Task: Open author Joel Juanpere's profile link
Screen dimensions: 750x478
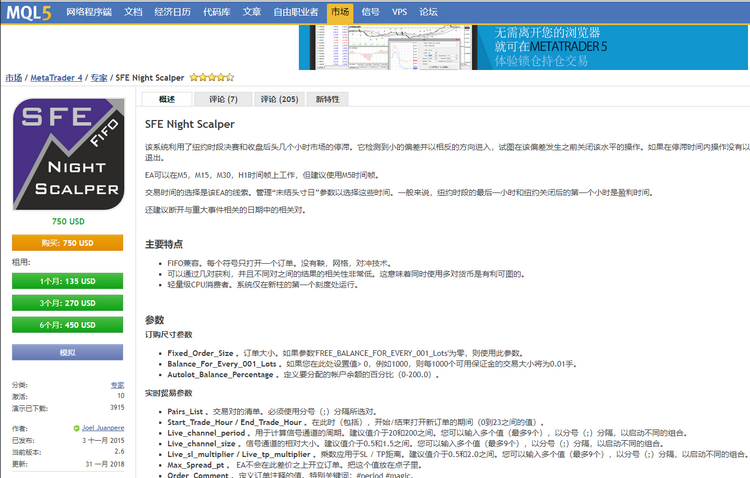Action: point(103,428)
